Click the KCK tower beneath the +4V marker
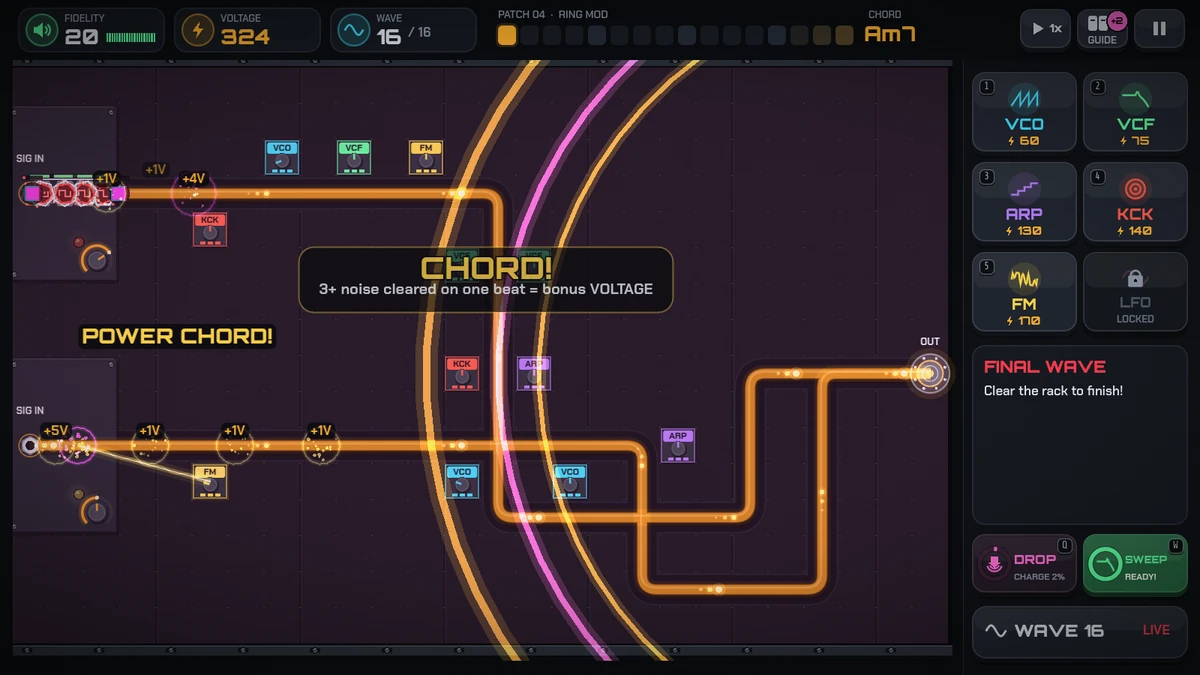The height and width of the screenshot is (675, 1200). (210, 230)
